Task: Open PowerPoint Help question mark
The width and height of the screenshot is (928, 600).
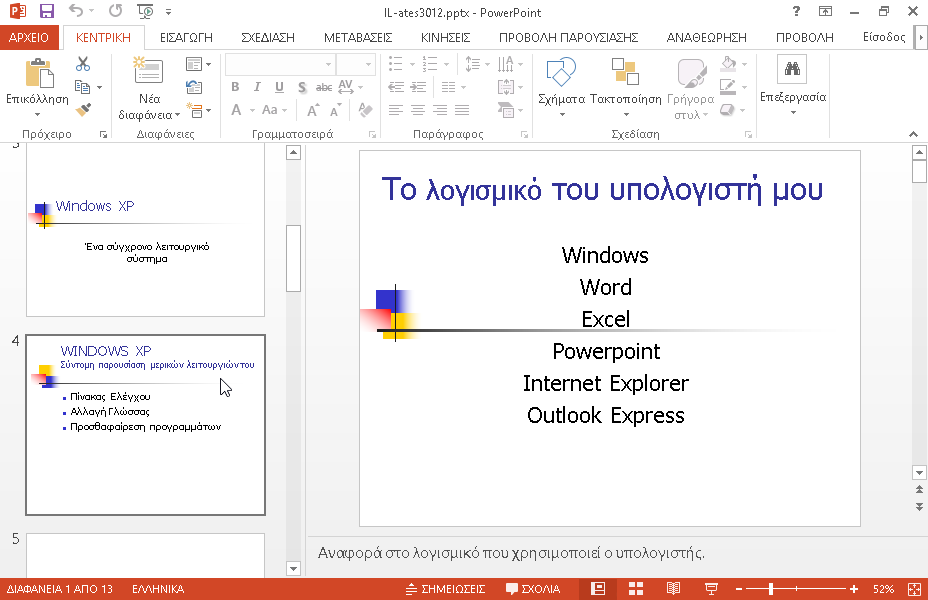Action: 797,11
